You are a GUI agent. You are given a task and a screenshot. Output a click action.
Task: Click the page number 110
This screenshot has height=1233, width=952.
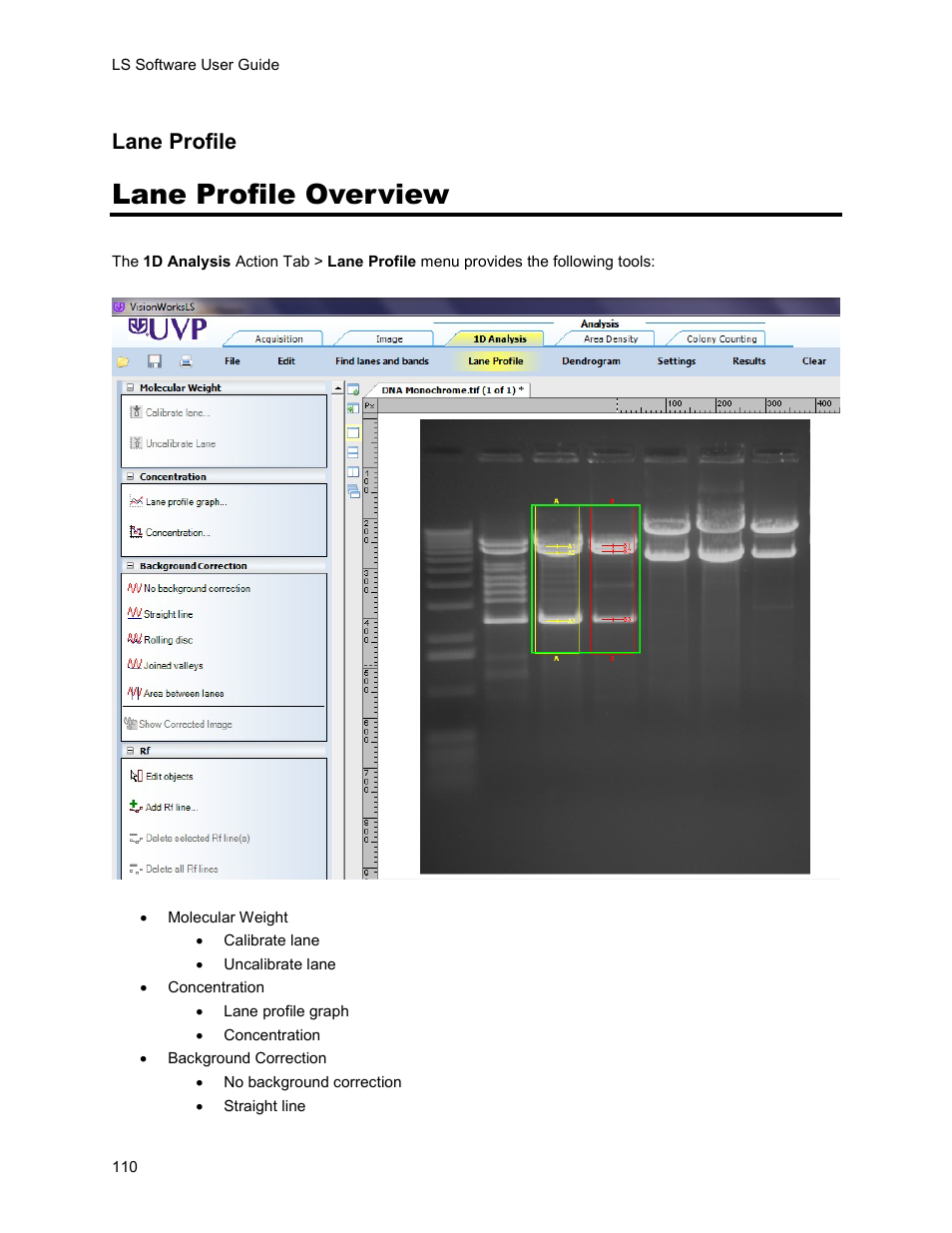[x=125, y=1167]
